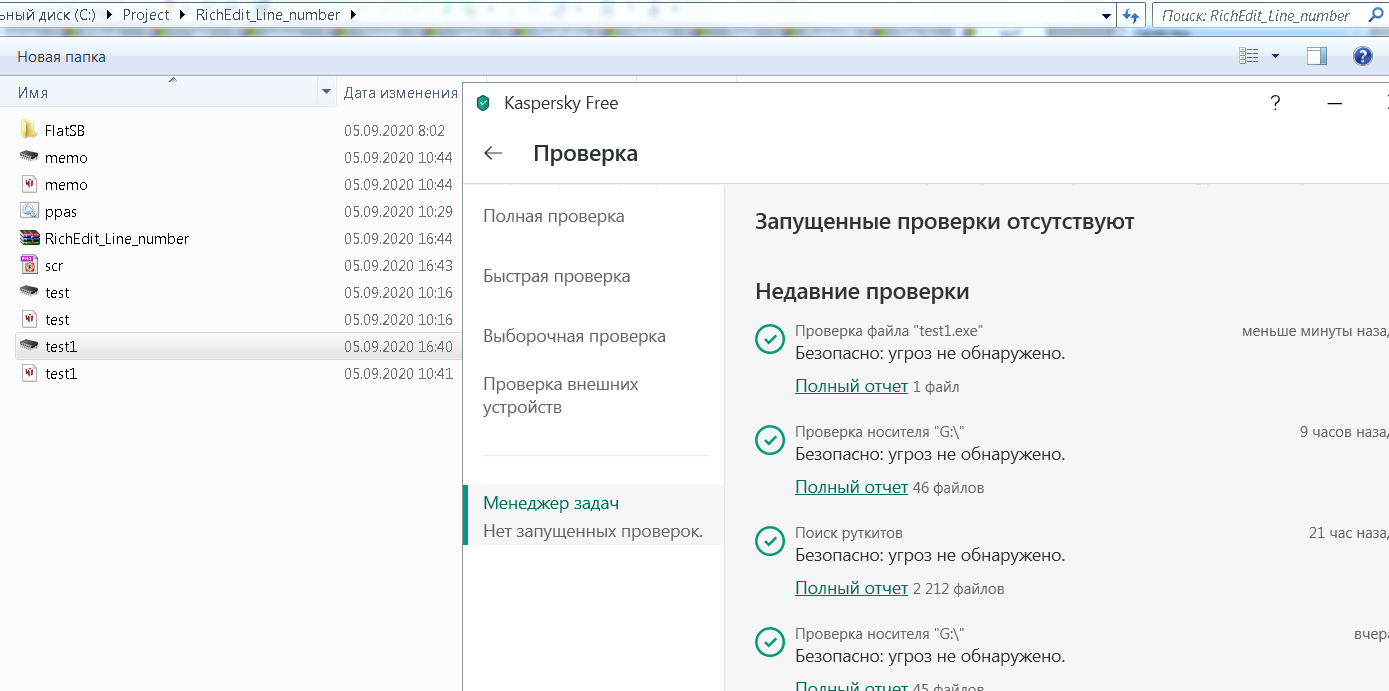Click the Проверка page title in Kaspersky
The image size is (1389, 691).
[585, 153]
